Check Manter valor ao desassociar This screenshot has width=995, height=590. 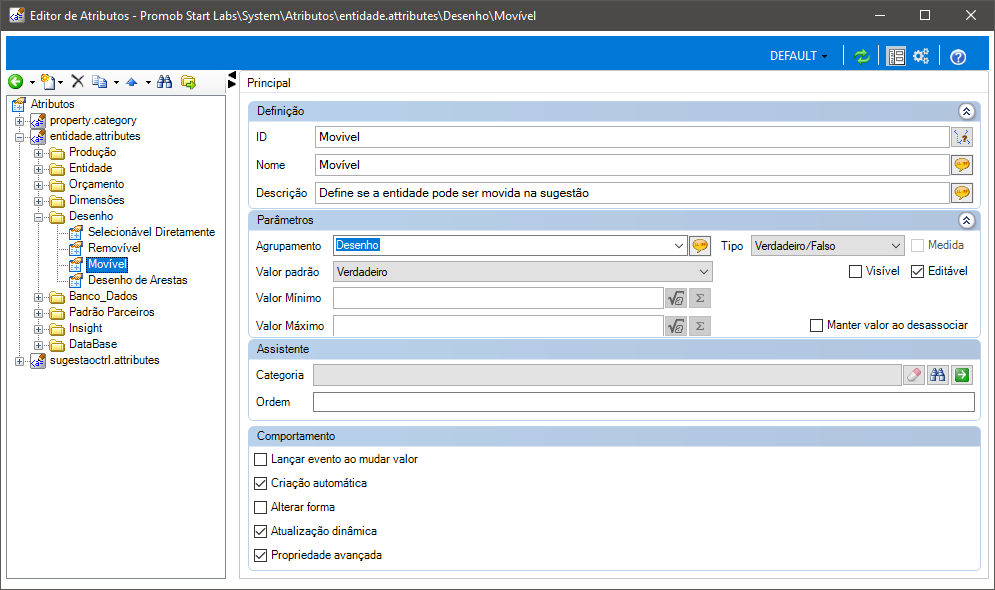[x=817, y=325]
